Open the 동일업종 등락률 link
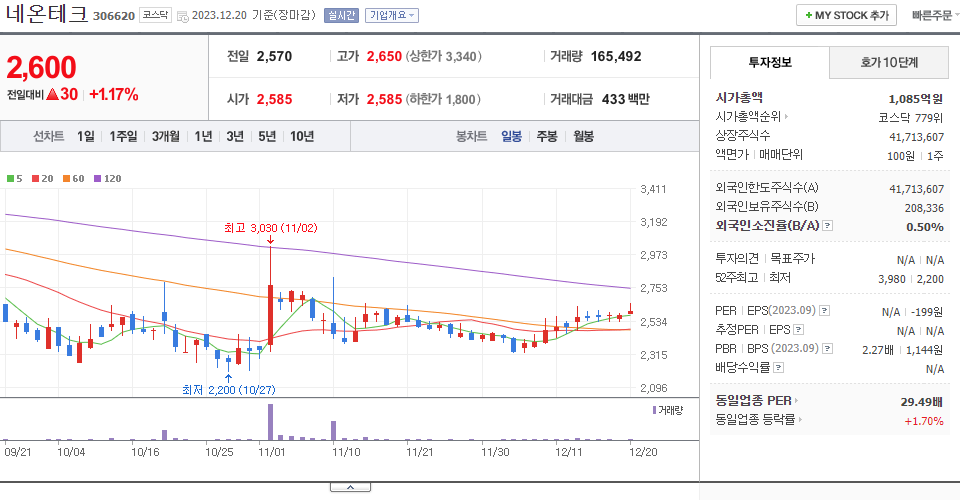Image resolution: width=960 pixels, height=500 pixels. pyautogui.click(x=759, y=420)
